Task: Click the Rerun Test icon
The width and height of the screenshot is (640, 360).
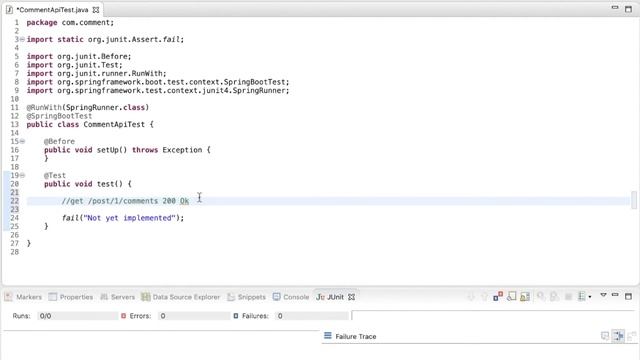Action: [x=540, y=297]
